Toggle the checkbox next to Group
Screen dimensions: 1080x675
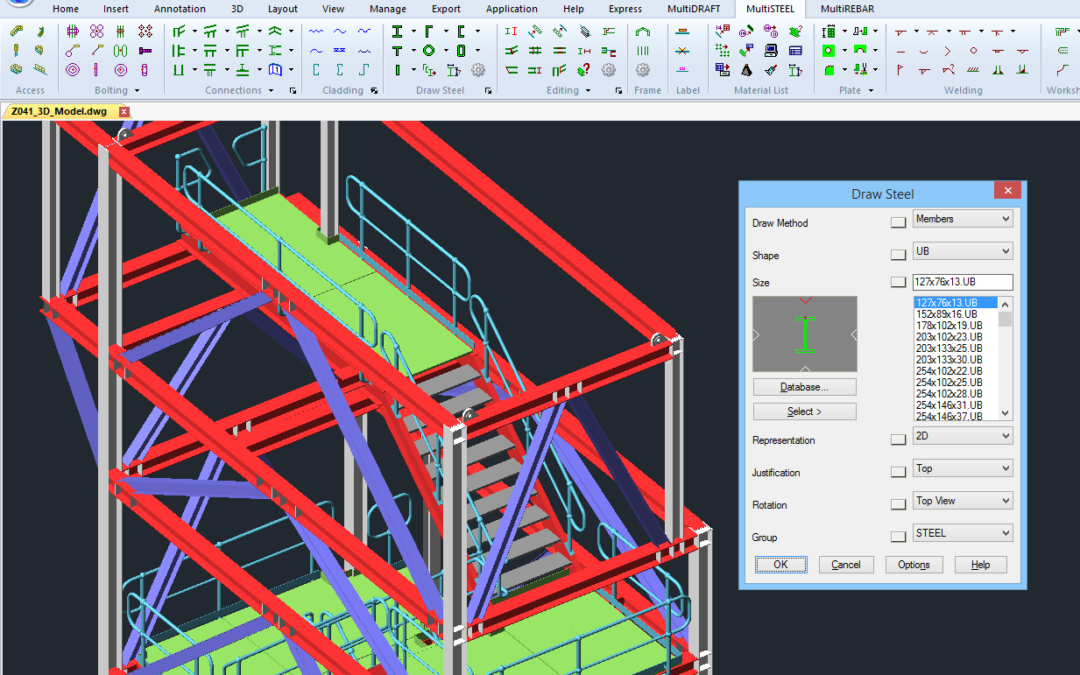[x=898, y=537]
